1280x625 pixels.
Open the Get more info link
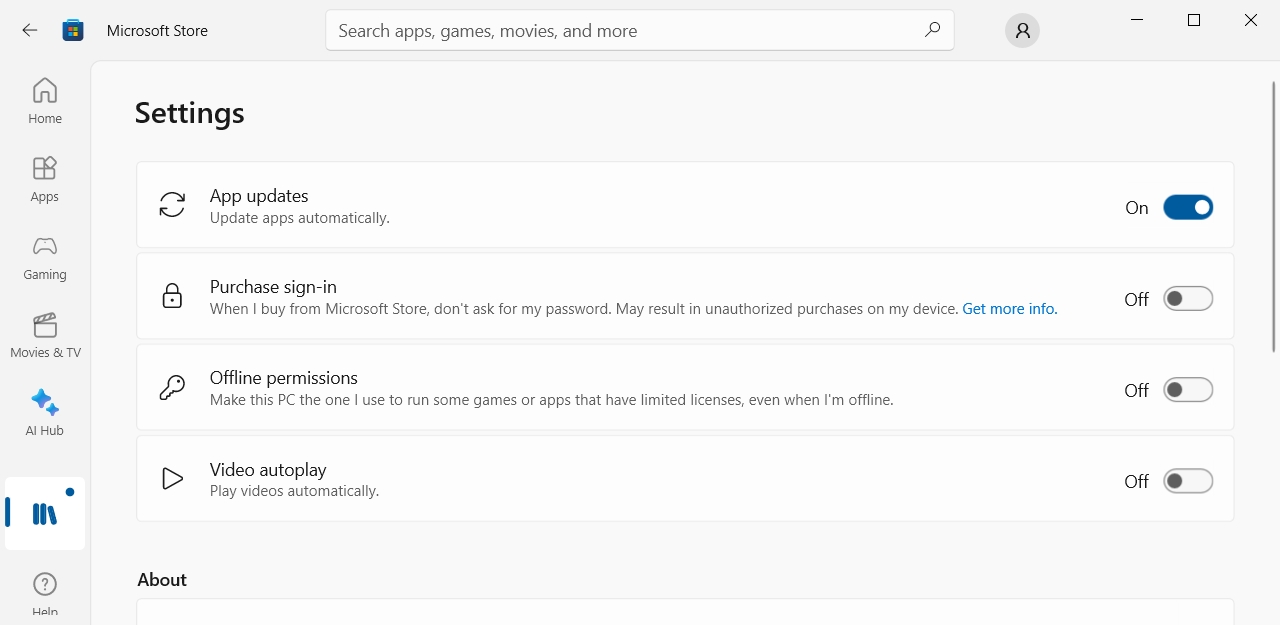pyautogui.click(x=1009, y=309)
